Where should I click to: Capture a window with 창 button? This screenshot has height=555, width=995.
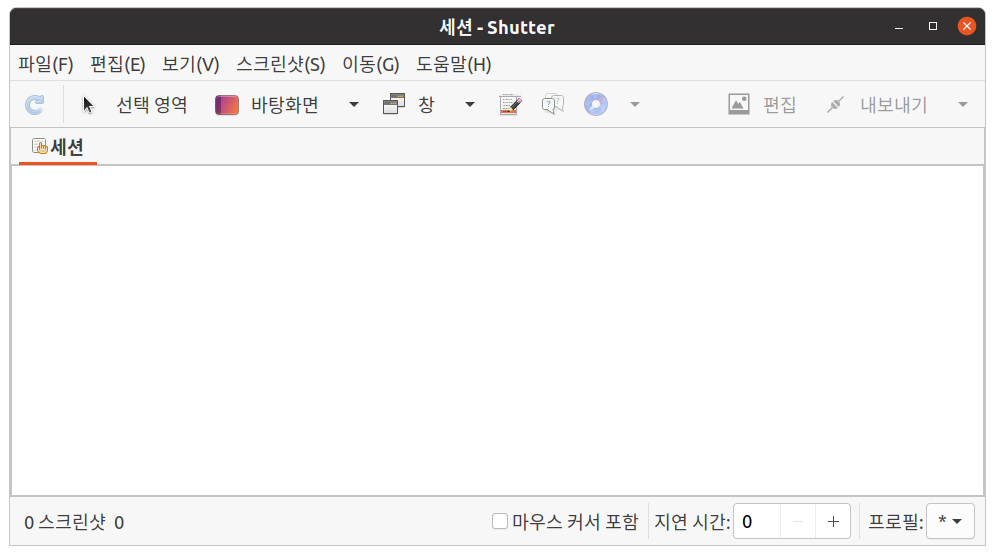pos(409,105)
